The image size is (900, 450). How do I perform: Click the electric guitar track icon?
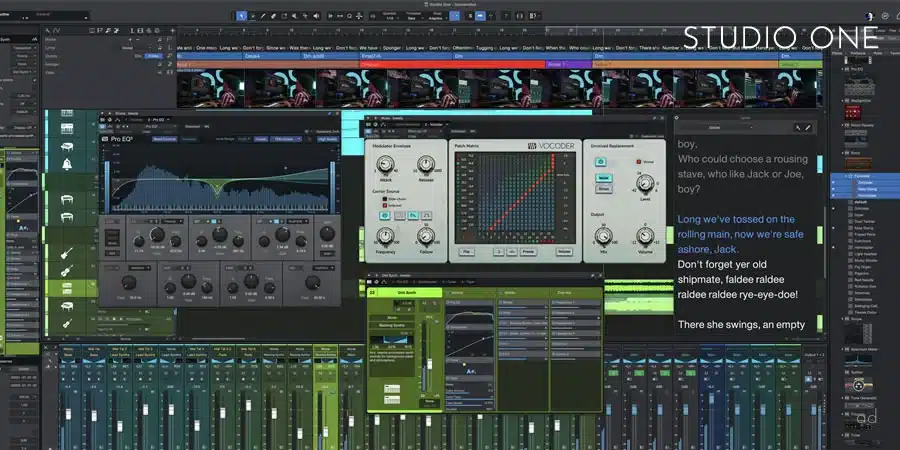click(x=67, y=253)
